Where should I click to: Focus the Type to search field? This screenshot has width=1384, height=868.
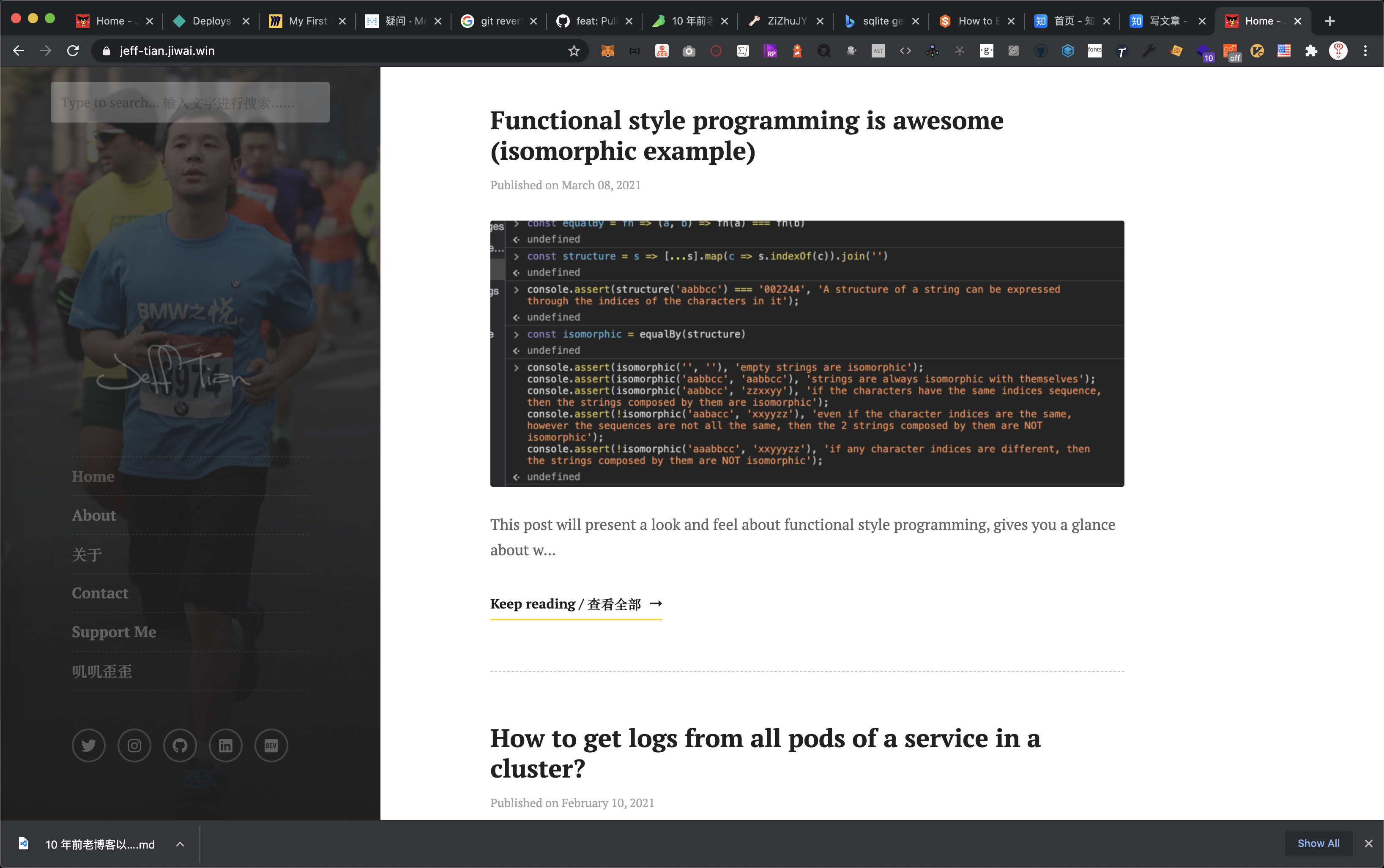click(190, 103)
